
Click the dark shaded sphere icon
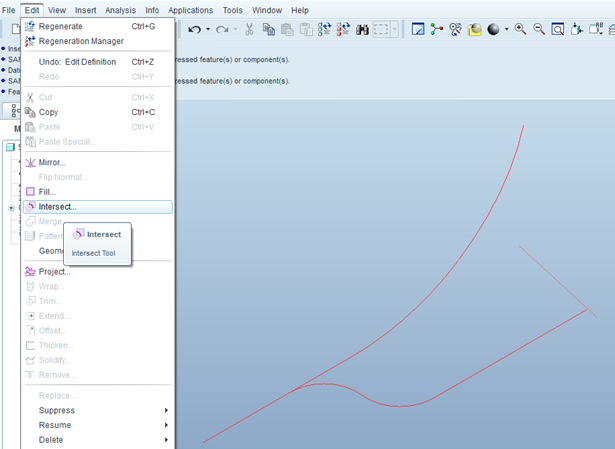pyautogui.click(x=493, y=29)
